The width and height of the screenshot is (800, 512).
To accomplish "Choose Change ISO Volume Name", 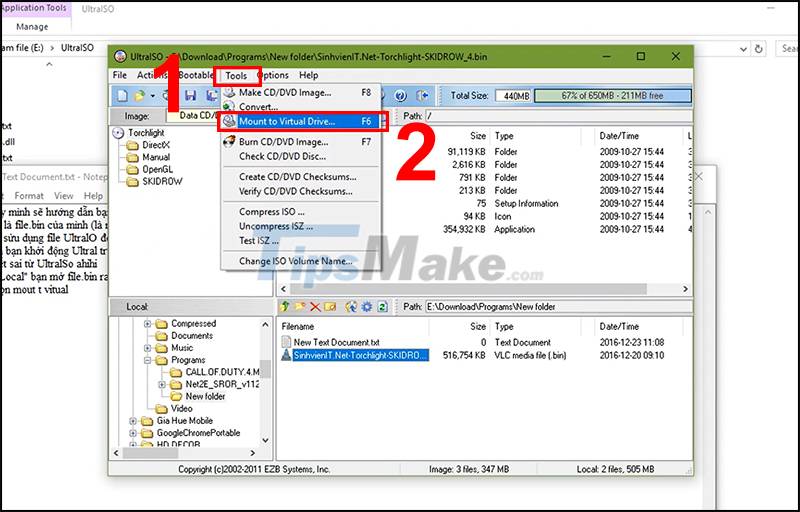I will (x=302, y=261).
